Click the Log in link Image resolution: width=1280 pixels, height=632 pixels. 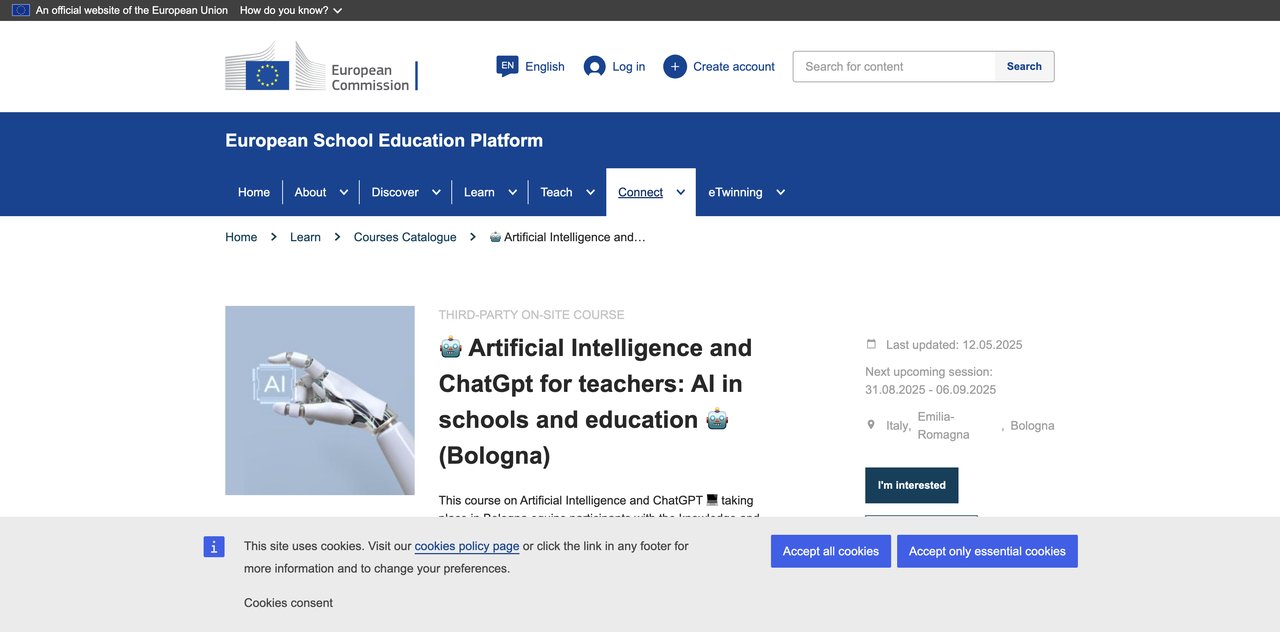pos(629,67)
